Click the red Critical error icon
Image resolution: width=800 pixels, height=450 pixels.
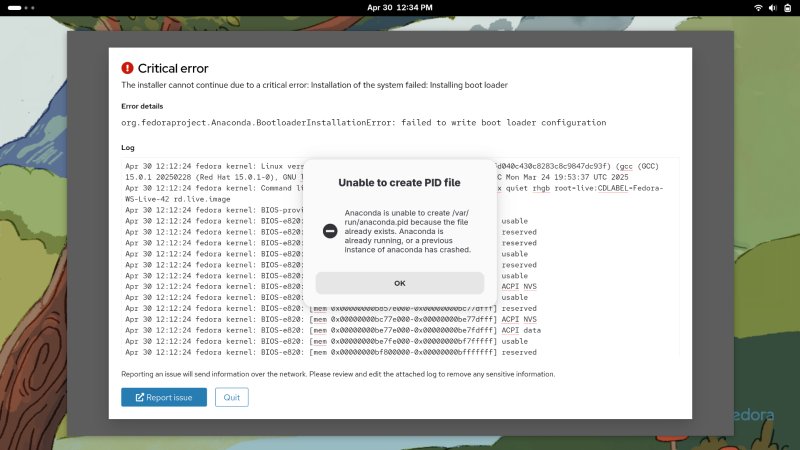(127, 68)
